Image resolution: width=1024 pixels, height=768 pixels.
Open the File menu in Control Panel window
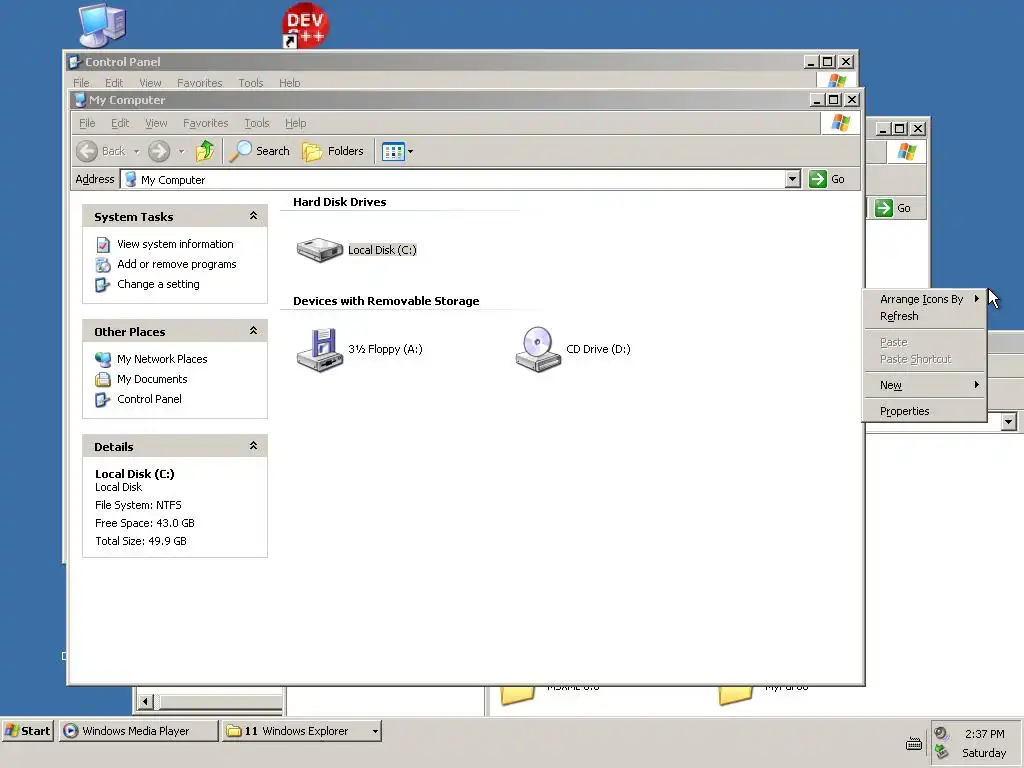click(x=81, y=83)
